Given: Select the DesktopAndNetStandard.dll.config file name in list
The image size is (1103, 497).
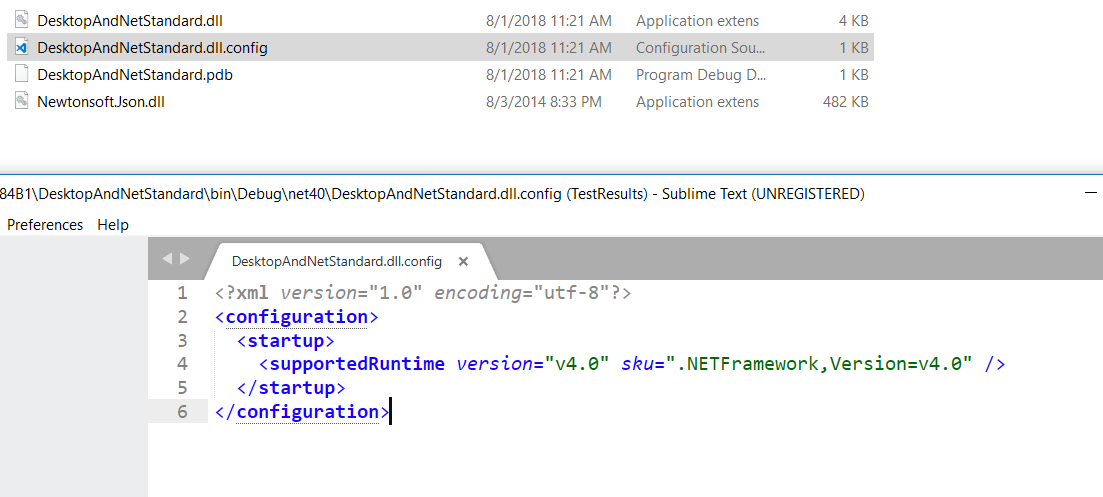Looking at the screenshot, I should tap(153, 48).
